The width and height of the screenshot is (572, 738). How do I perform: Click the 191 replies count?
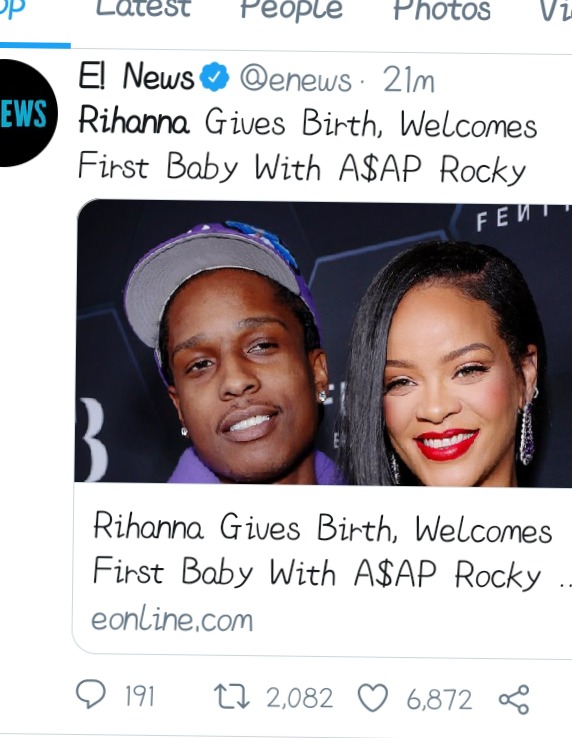139,697
